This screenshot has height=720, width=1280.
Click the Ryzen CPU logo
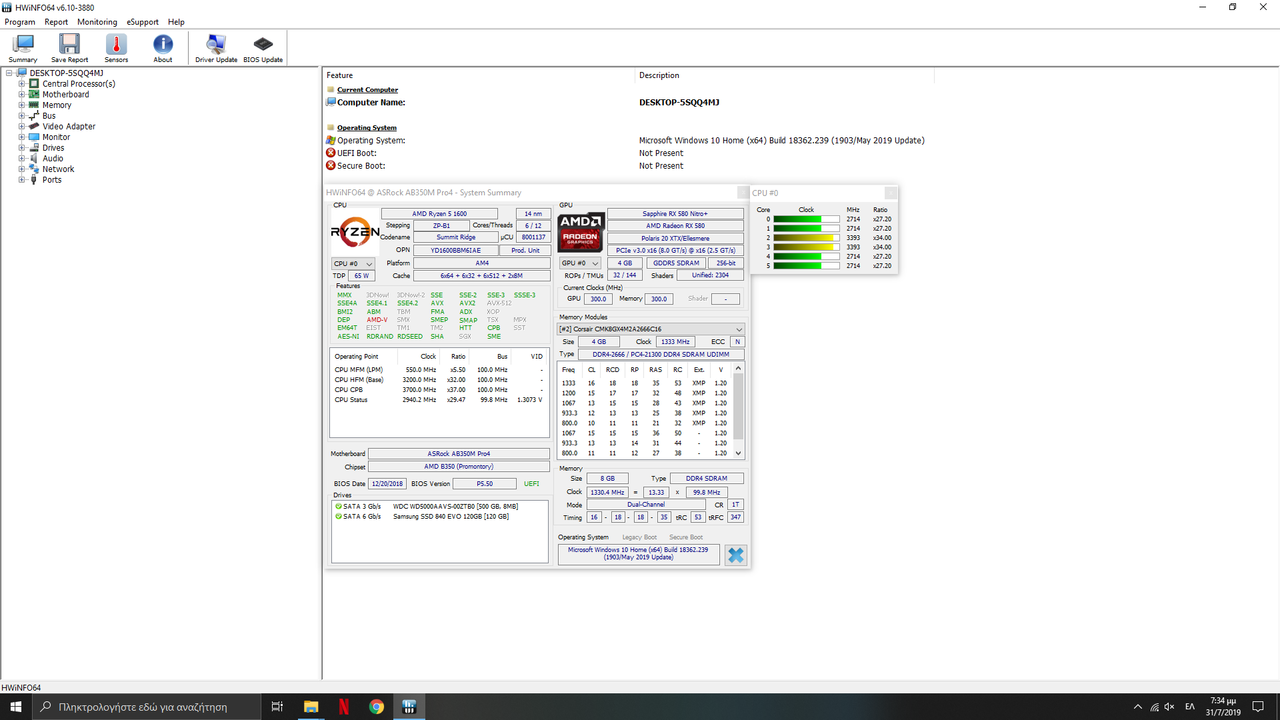point(355,232)
